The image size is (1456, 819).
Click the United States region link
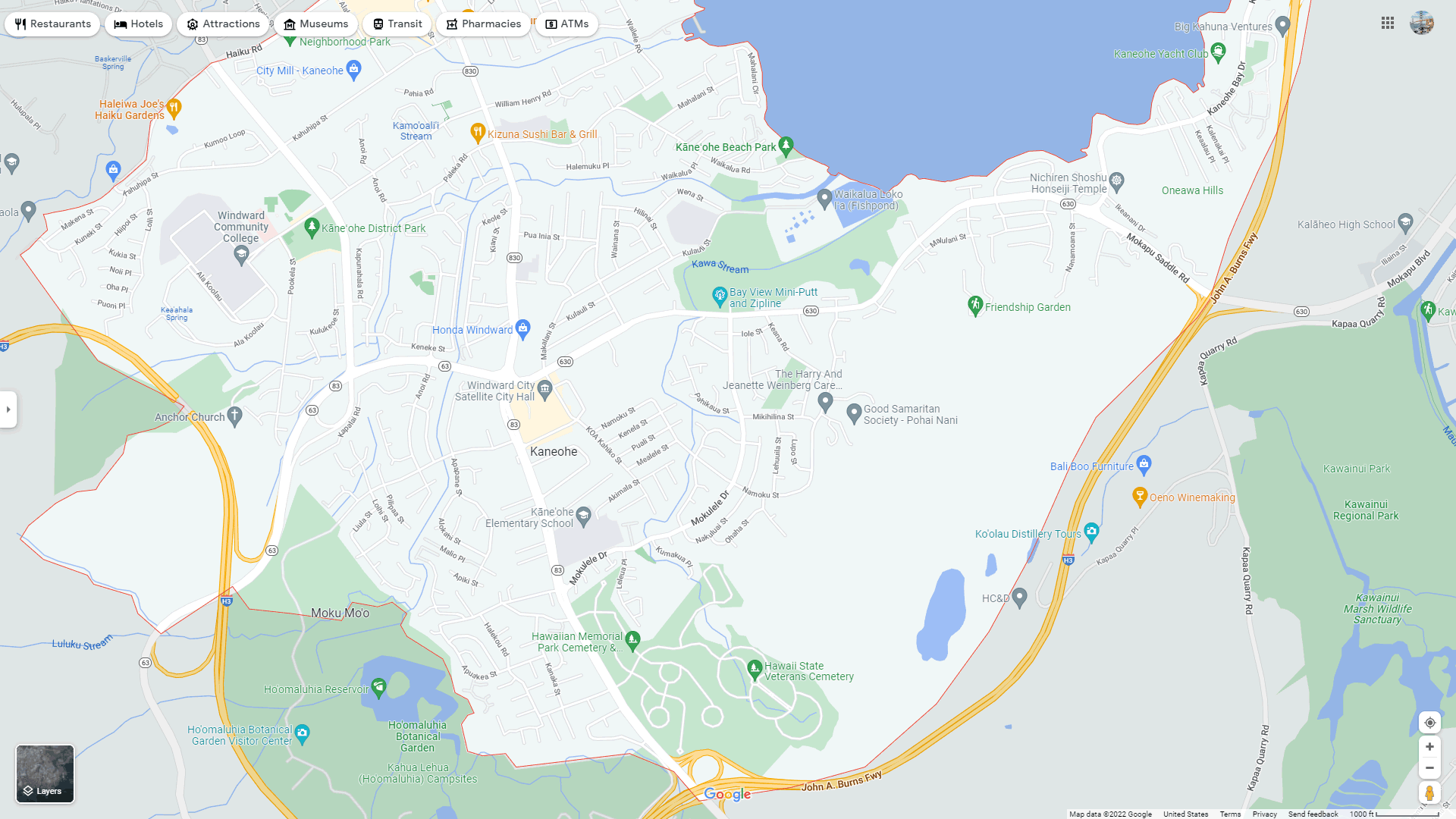click(x=1186, y=814)
